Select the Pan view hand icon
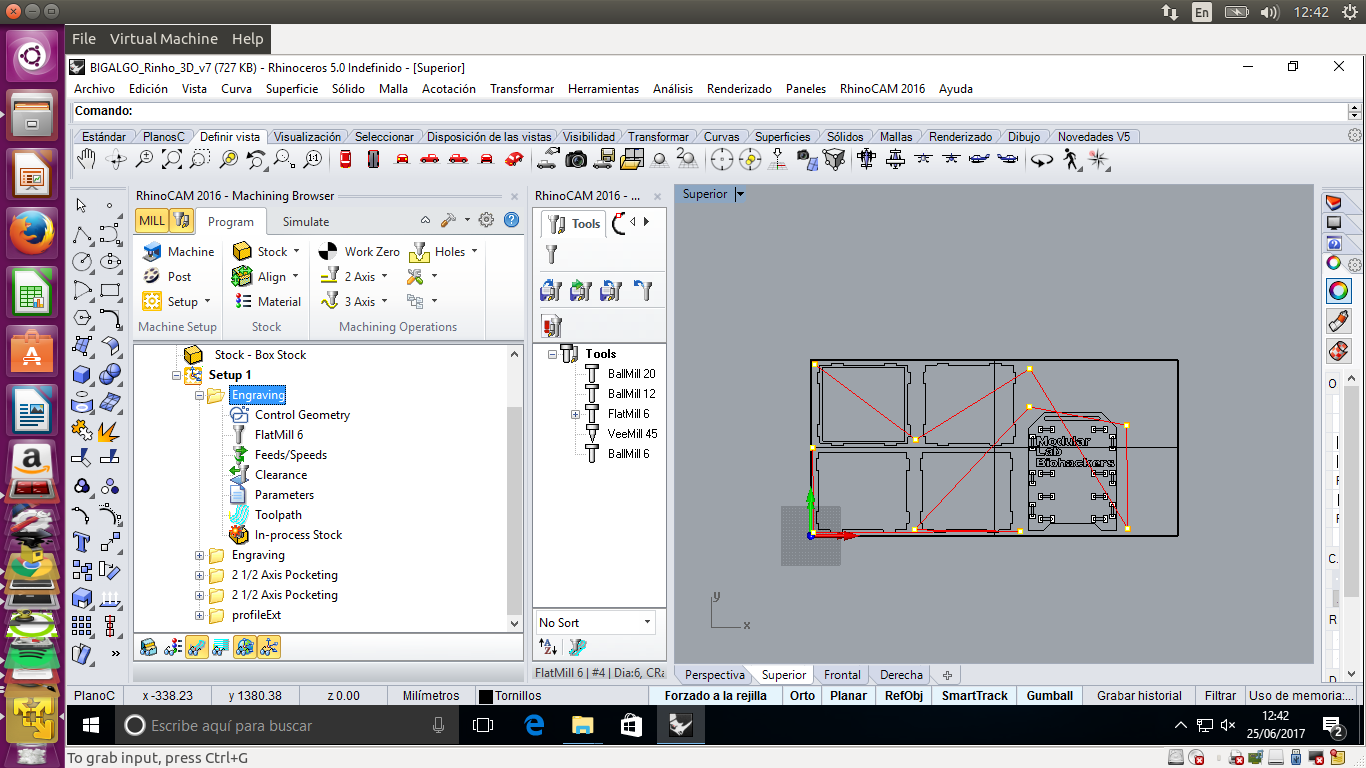 pos(87,159)
